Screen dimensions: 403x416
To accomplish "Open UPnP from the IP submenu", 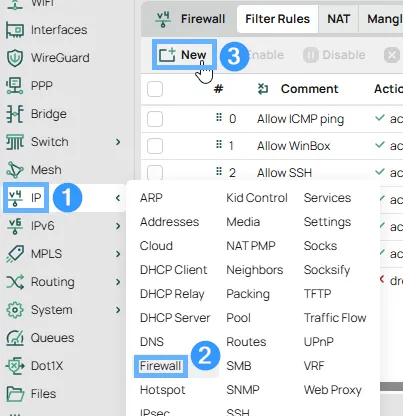I will click(319, 342).
